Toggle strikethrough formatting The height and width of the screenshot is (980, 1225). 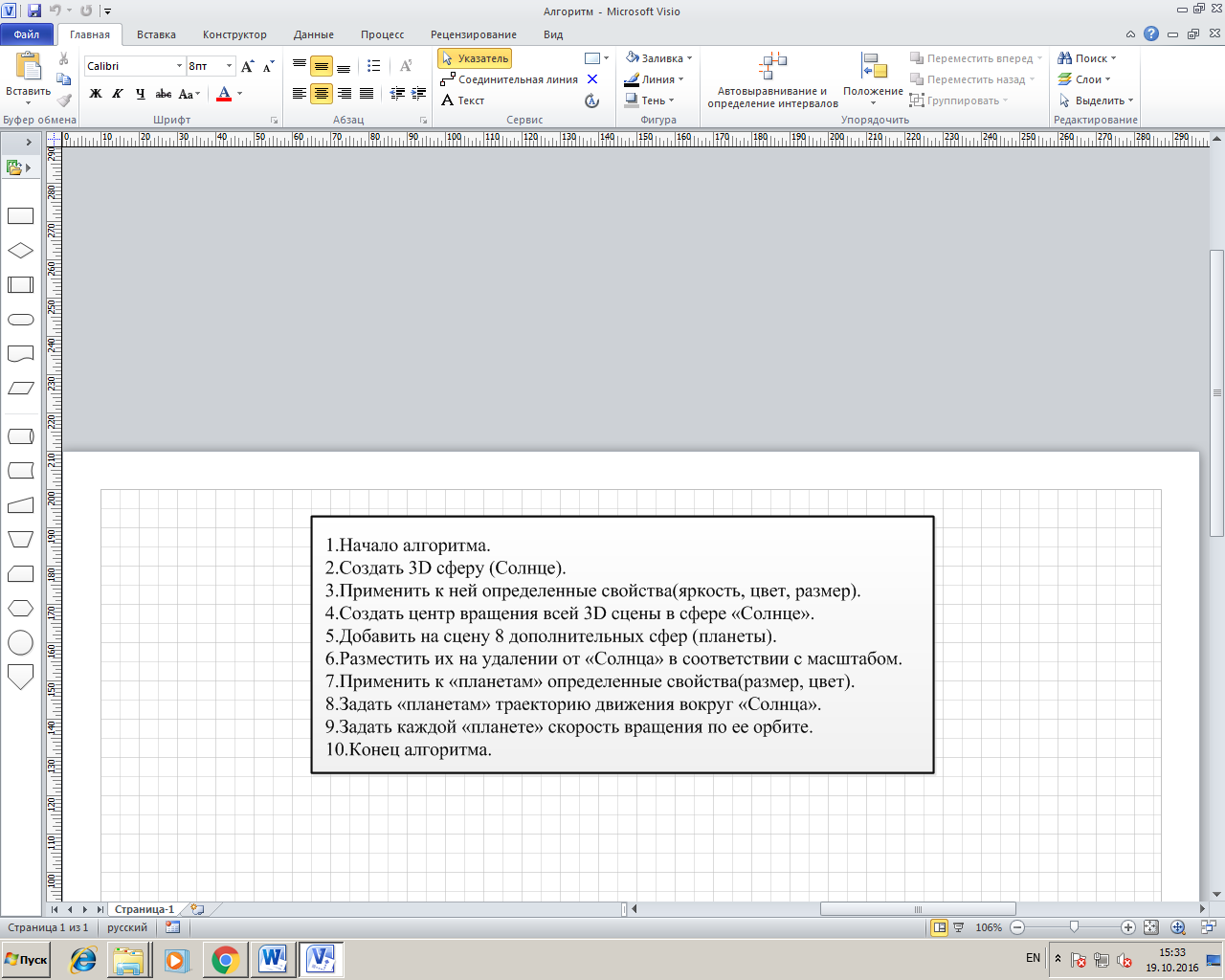tap(164, 94)
